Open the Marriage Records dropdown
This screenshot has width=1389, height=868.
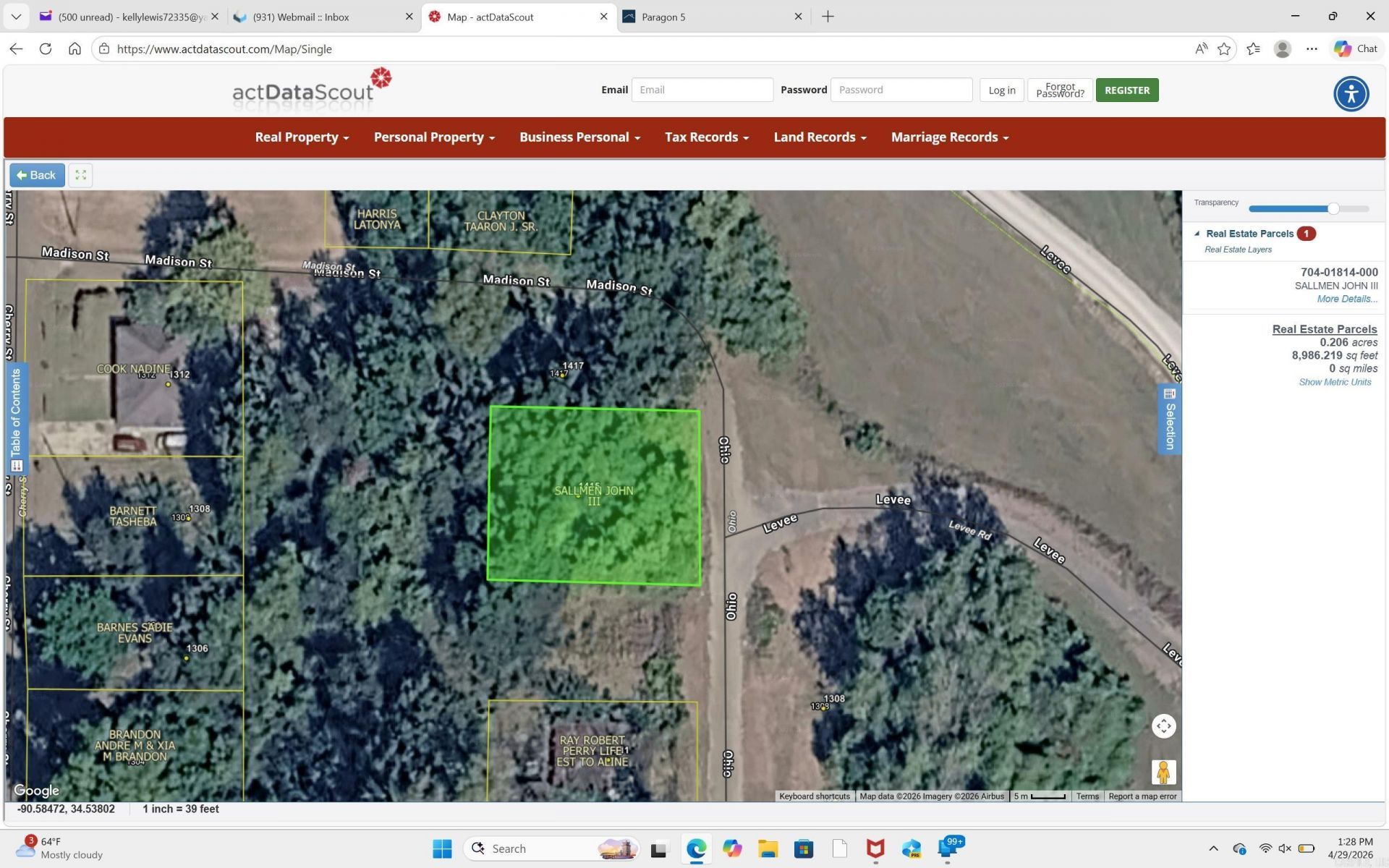pos(949,137)
